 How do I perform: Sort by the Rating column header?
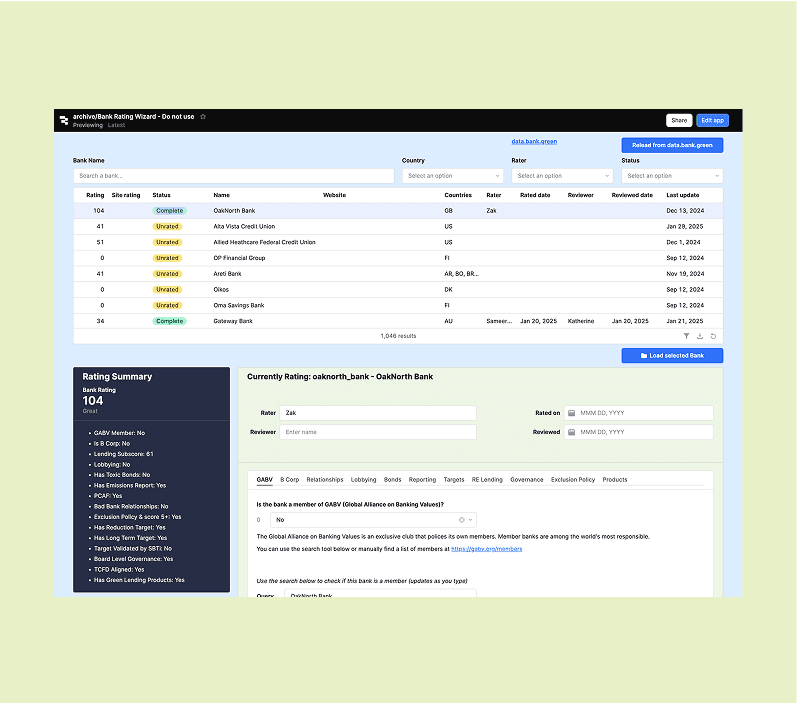pos(95,195)
